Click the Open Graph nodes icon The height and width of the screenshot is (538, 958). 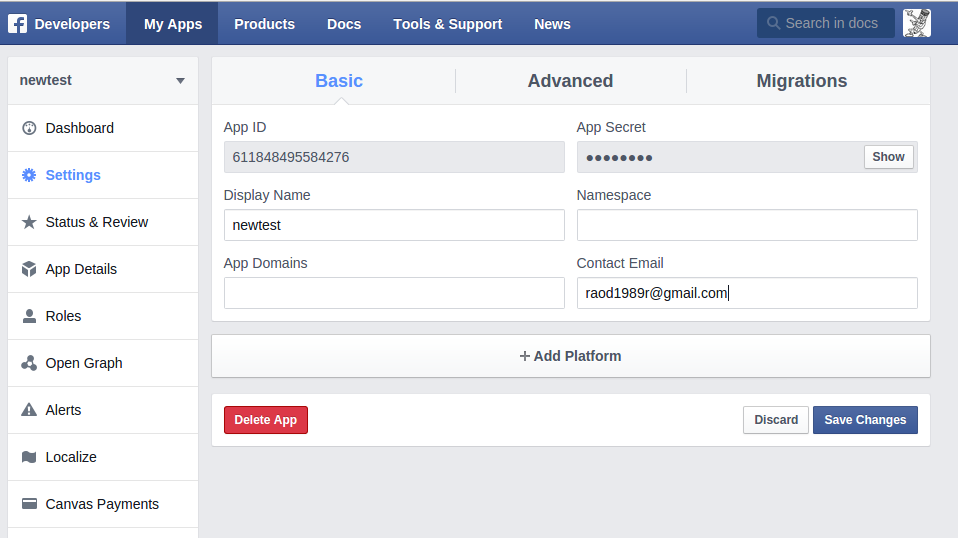point(29,363)
